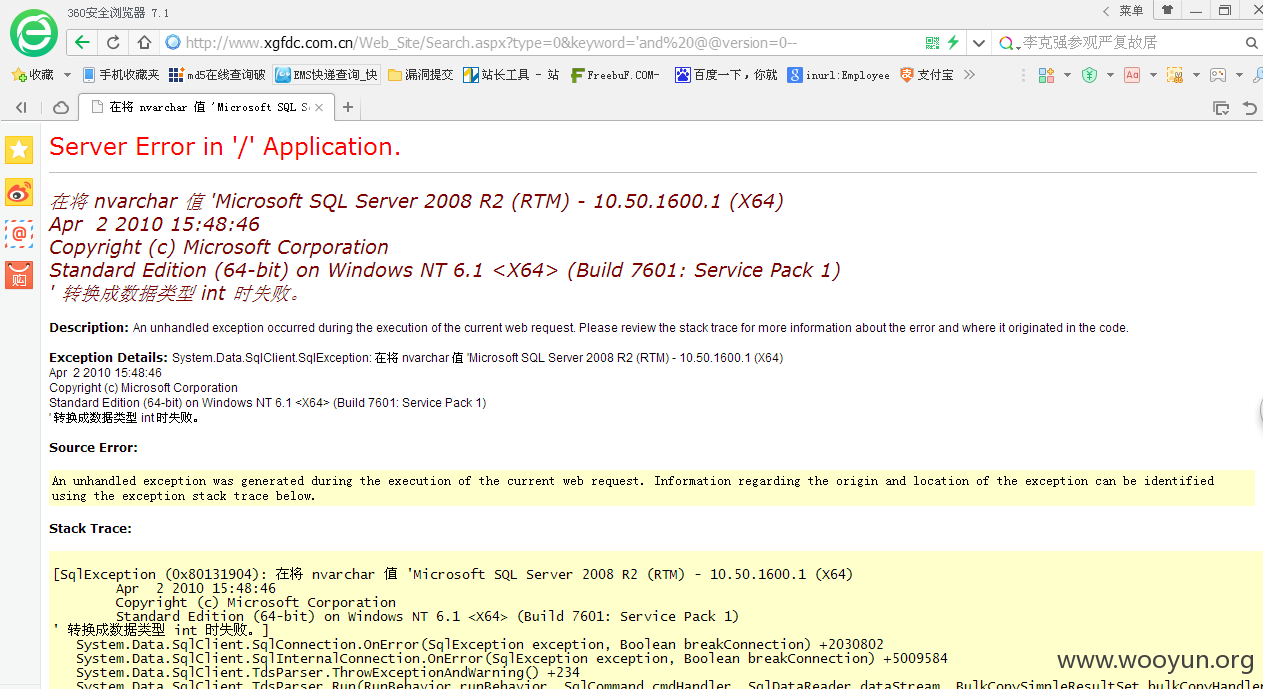Close the Microsoft SQL tab
The height and width of the screenshot is (689, 1263).
pos(319,107)
